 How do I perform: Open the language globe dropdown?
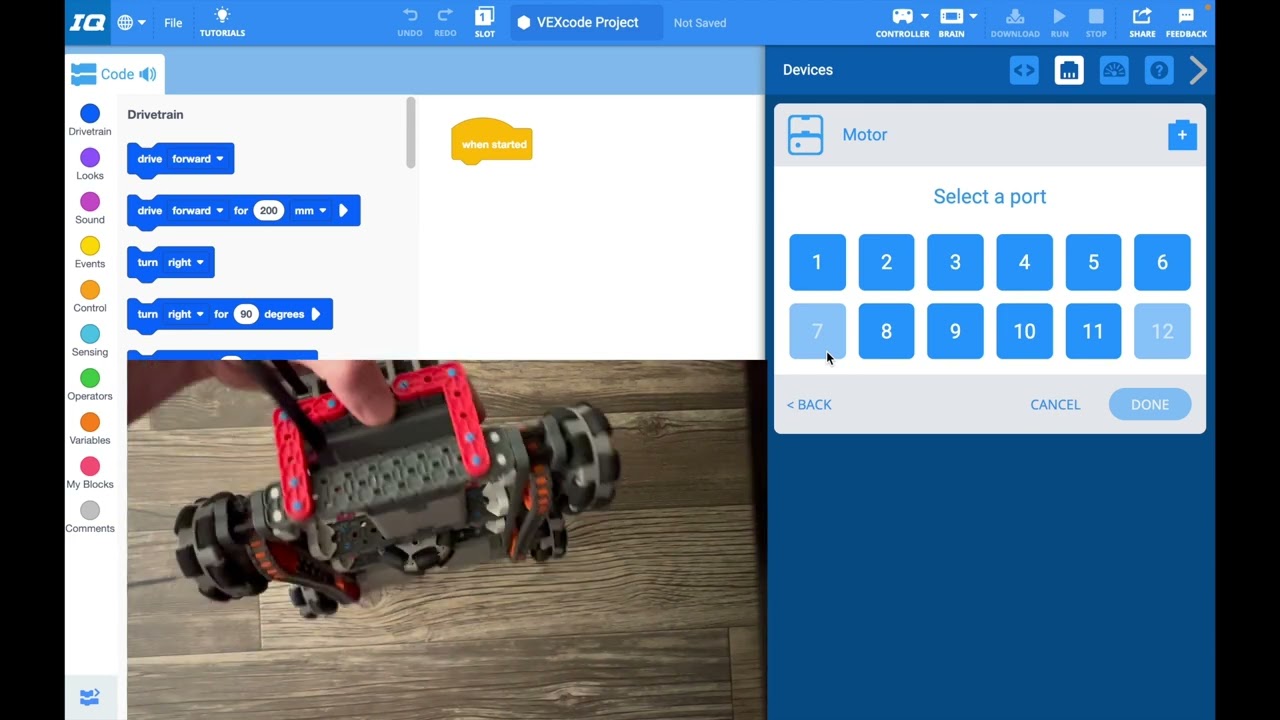point(131,22)
